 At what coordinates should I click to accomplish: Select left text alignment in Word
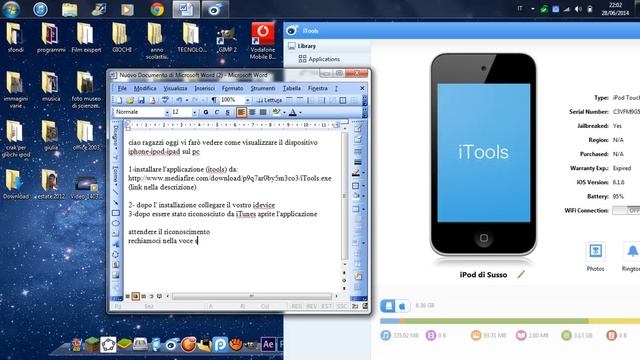click(241, 112)
